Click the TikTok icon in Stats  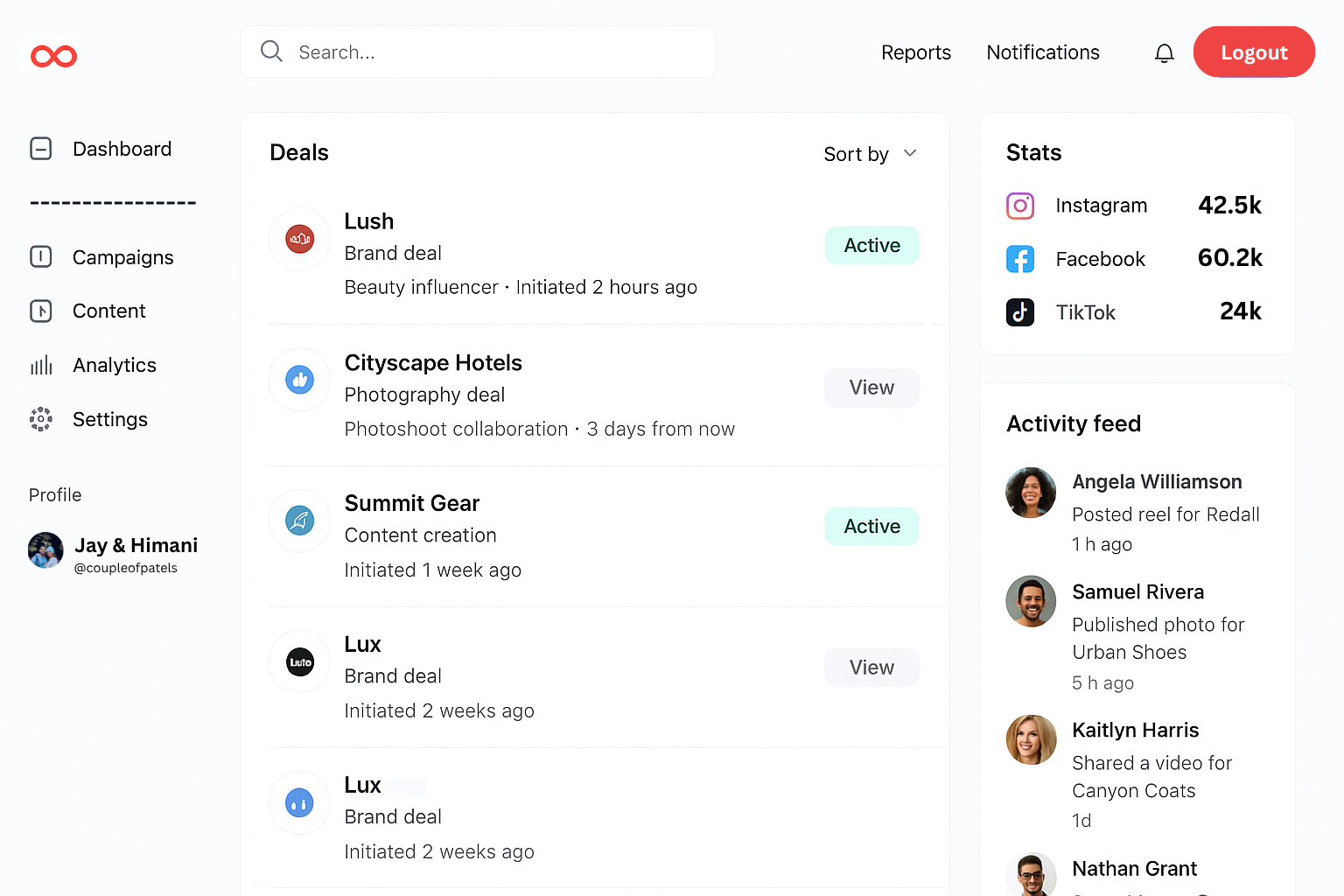[x=1020, y=312]
